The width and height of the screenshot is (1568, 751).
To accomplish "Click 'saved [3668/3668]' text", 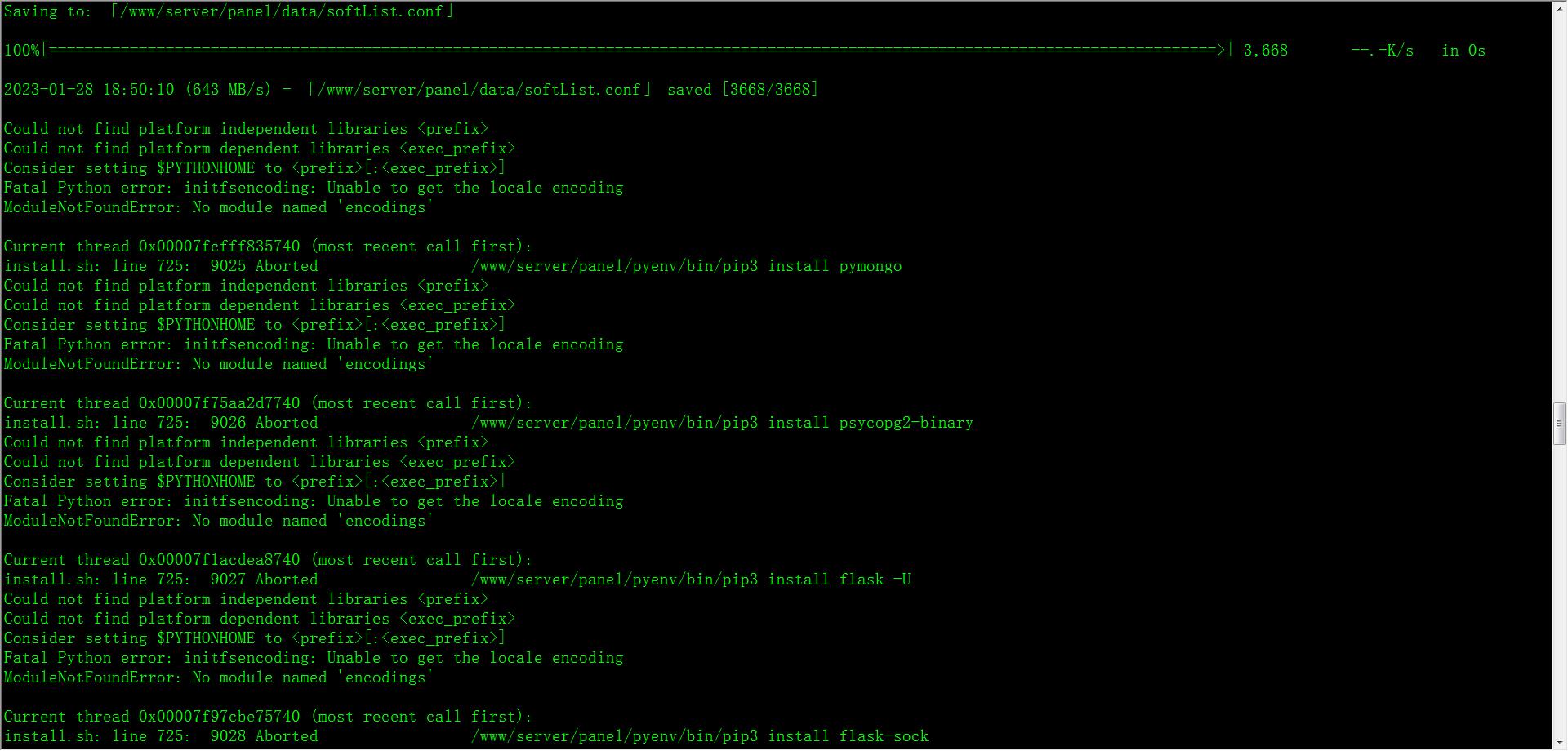I will click(742, 90).
